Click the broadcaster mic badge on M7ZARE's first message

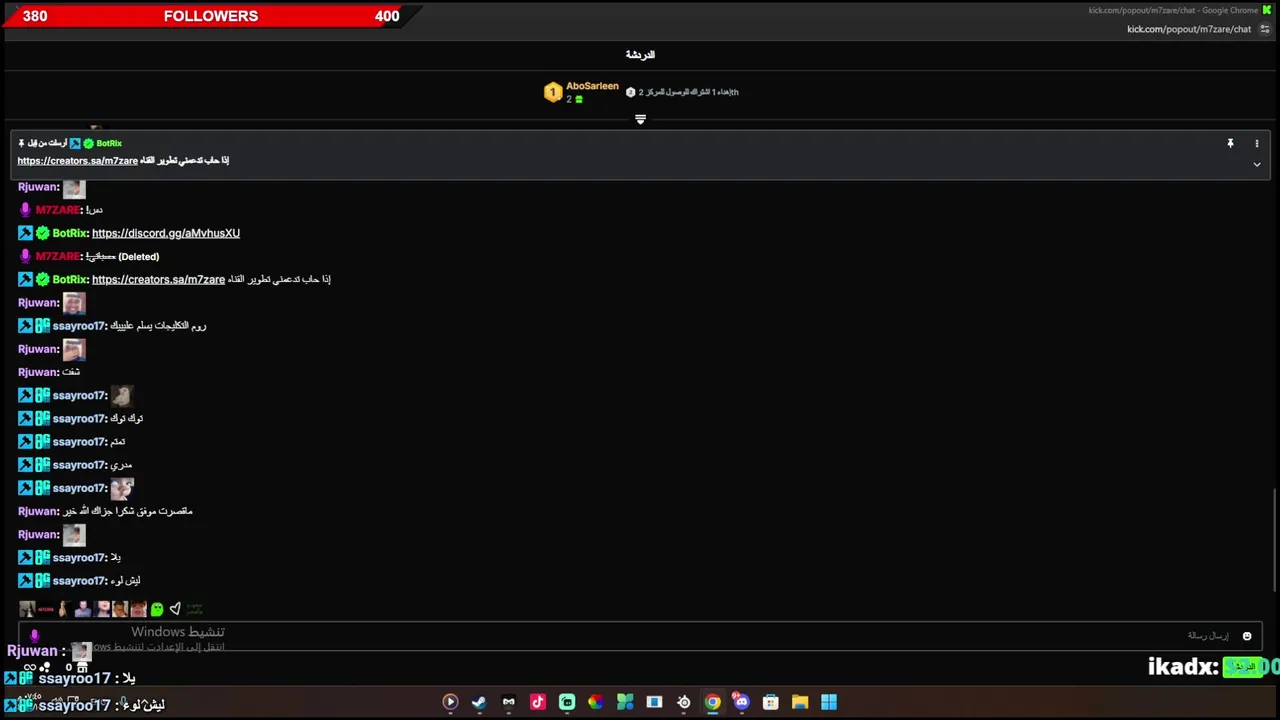coord(25,210)
